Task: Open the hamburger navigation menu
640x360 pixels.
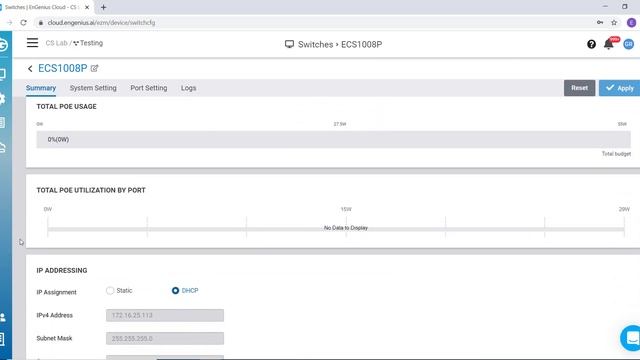Action: click(x=32, y=43)
